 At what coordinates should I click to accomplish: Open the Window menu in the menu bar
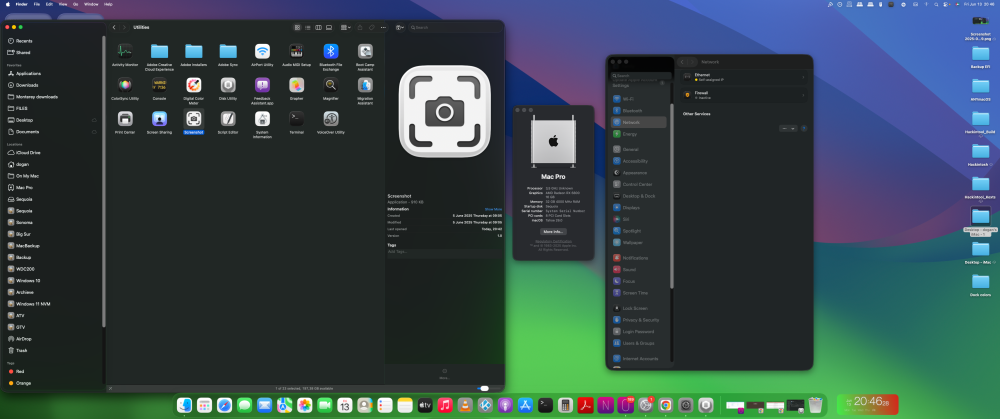(x=91, y=4)
